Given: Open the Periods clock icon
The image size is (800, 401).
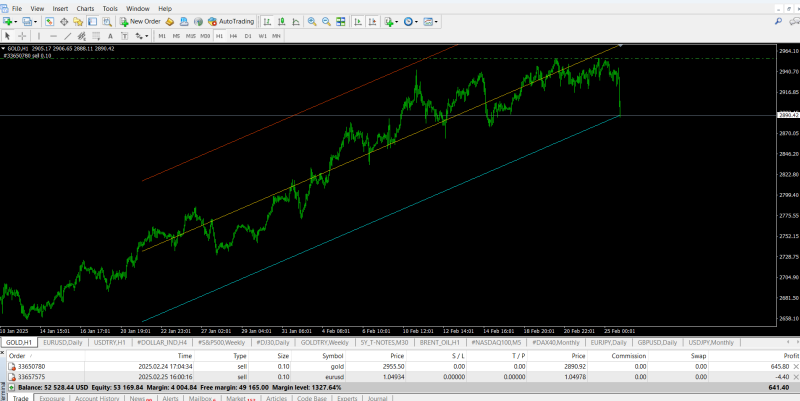Looking at the screenshot, I should (x=408, y=21).
